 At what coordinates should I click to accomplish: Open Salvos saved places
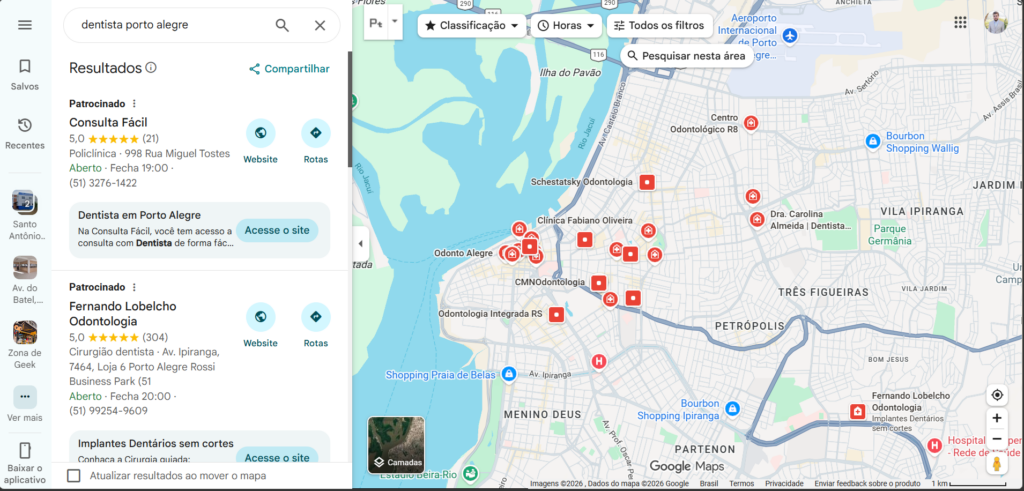click(x=25, y=74)
